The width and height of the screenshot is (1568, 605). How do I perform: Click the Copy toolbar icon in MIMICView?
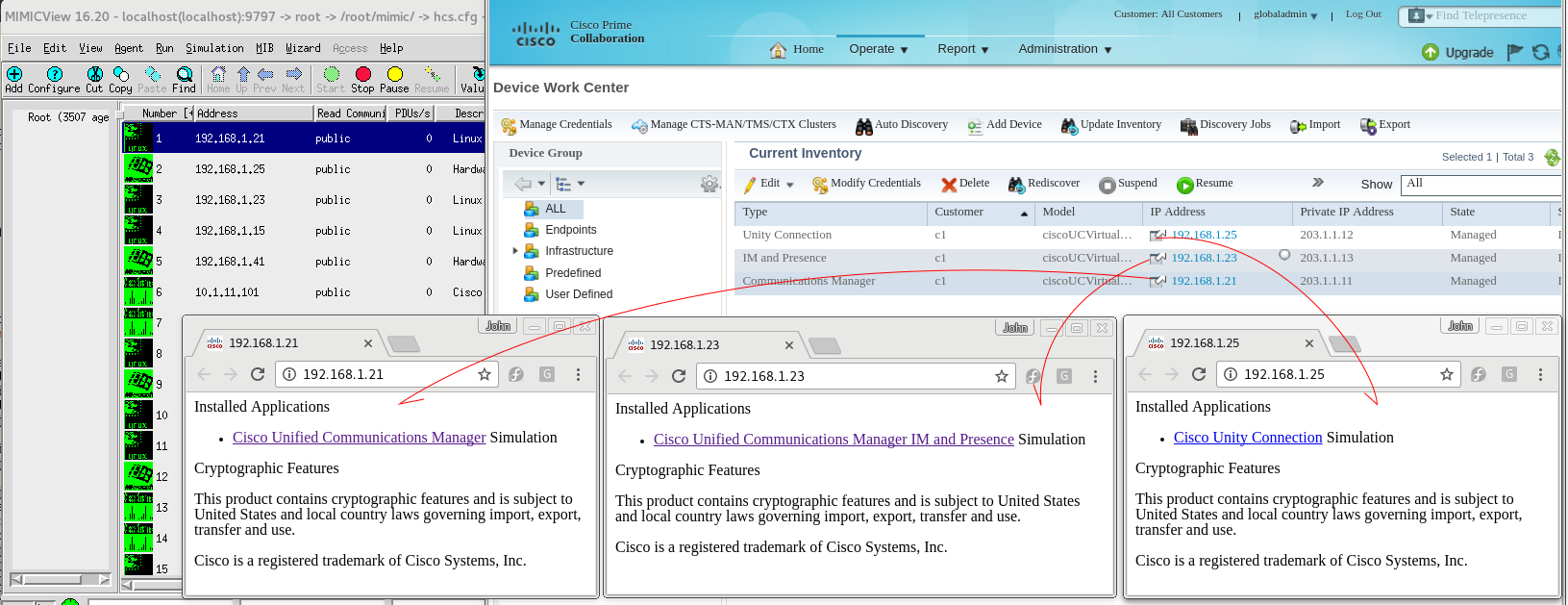(121, 74)
